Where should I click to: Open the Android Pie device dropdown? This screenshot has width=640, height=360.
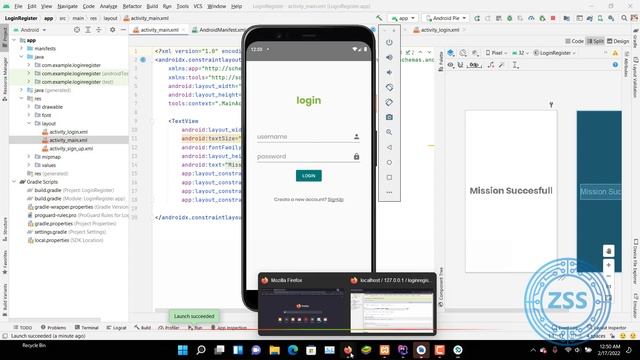445,18
